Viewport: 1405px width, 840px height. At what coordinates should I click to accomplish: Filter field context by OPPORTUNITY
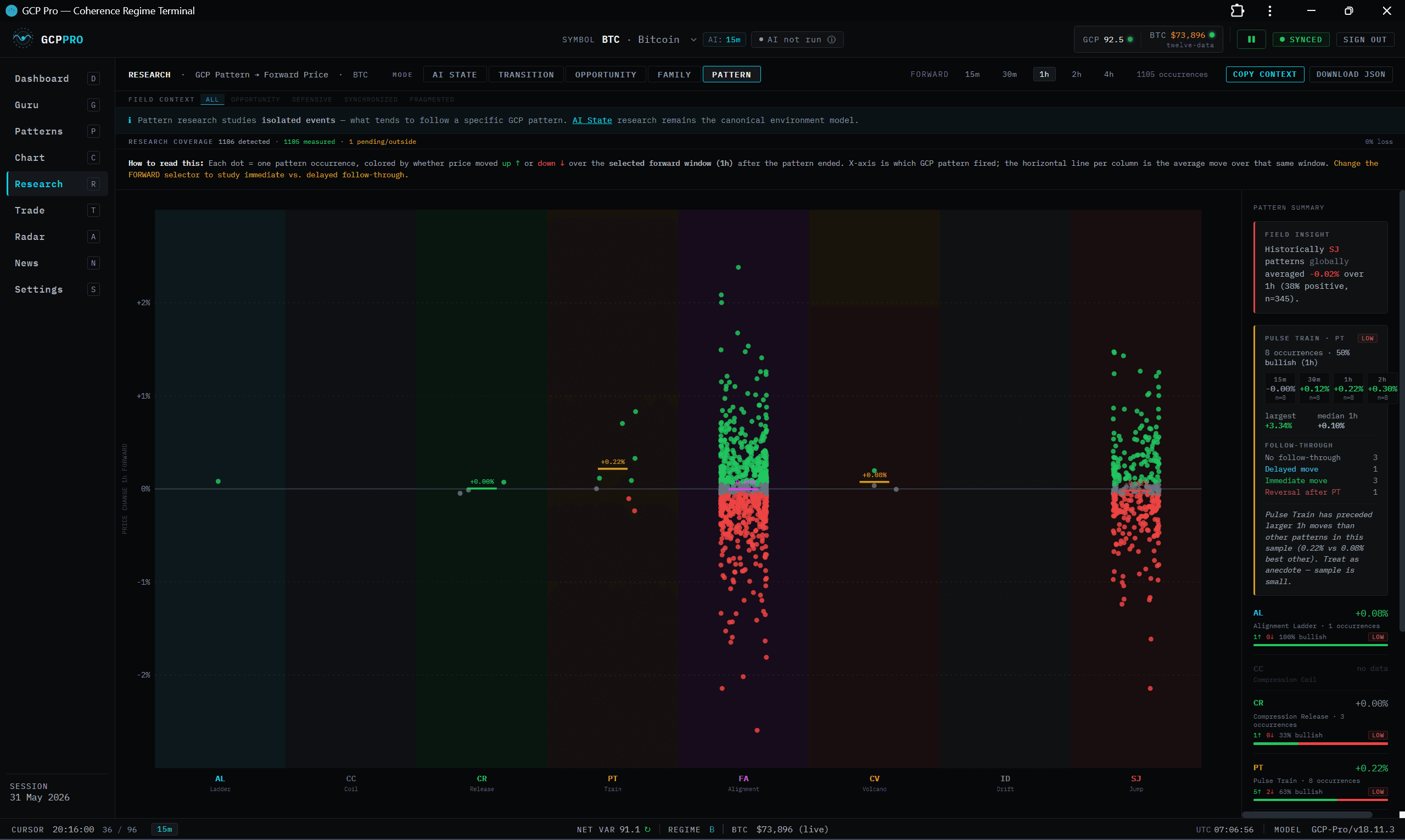pos(255,99)
